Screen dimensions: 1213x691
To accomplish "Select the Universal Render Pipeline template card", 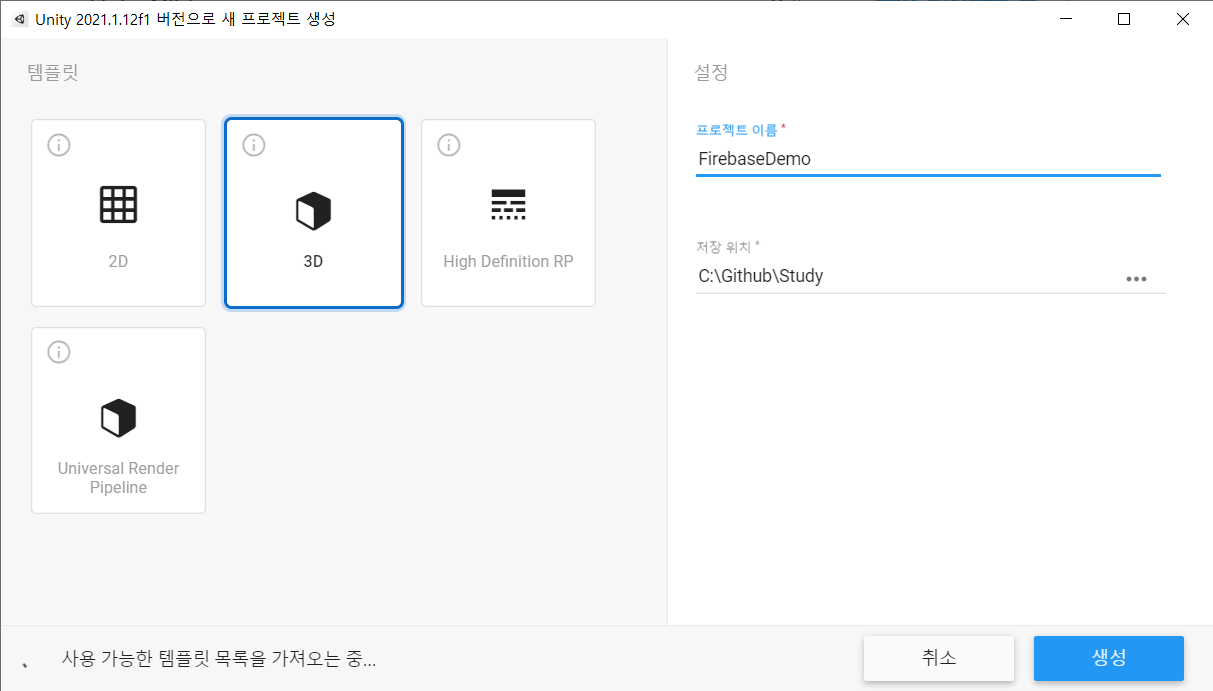I will pos(118,420).
